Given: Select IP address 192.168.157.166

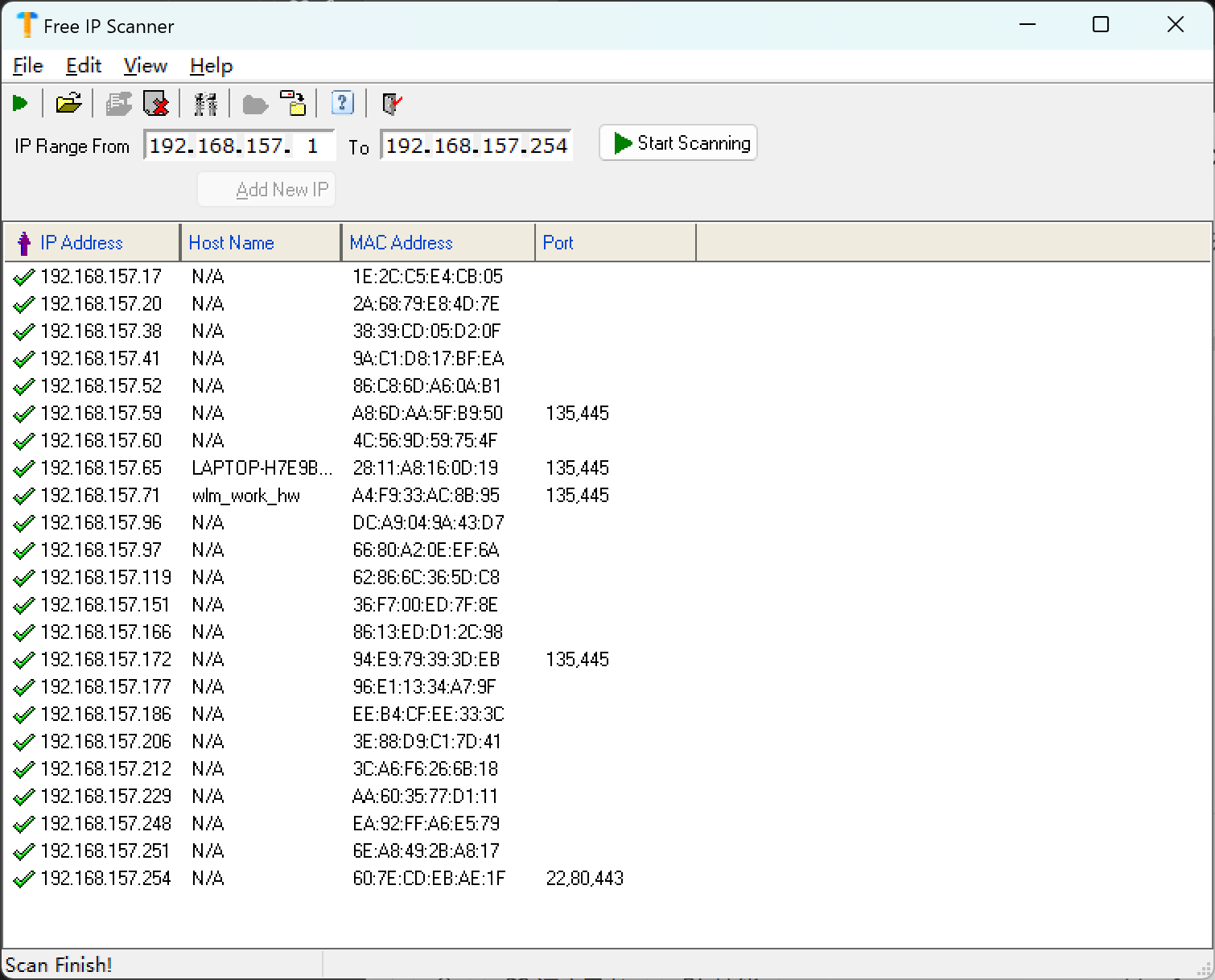Looking at the screenshot, I should tap(106, 632).
